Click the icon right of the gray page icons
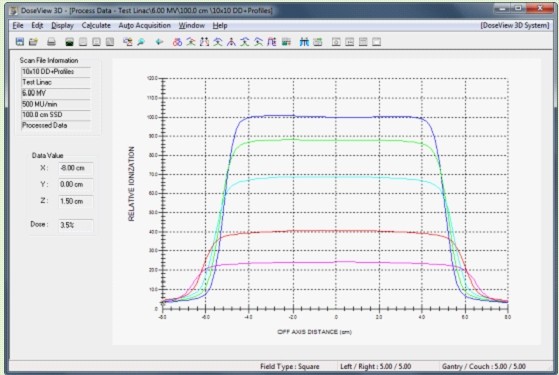 (127, 42)
